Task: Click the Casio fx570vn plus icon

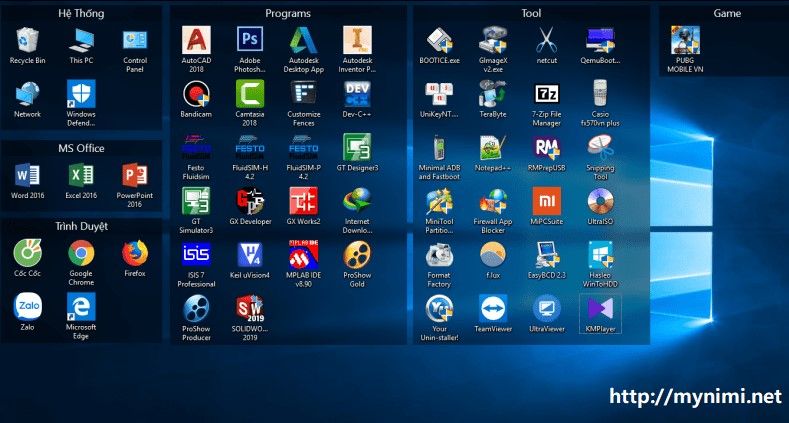Action: 600,95
